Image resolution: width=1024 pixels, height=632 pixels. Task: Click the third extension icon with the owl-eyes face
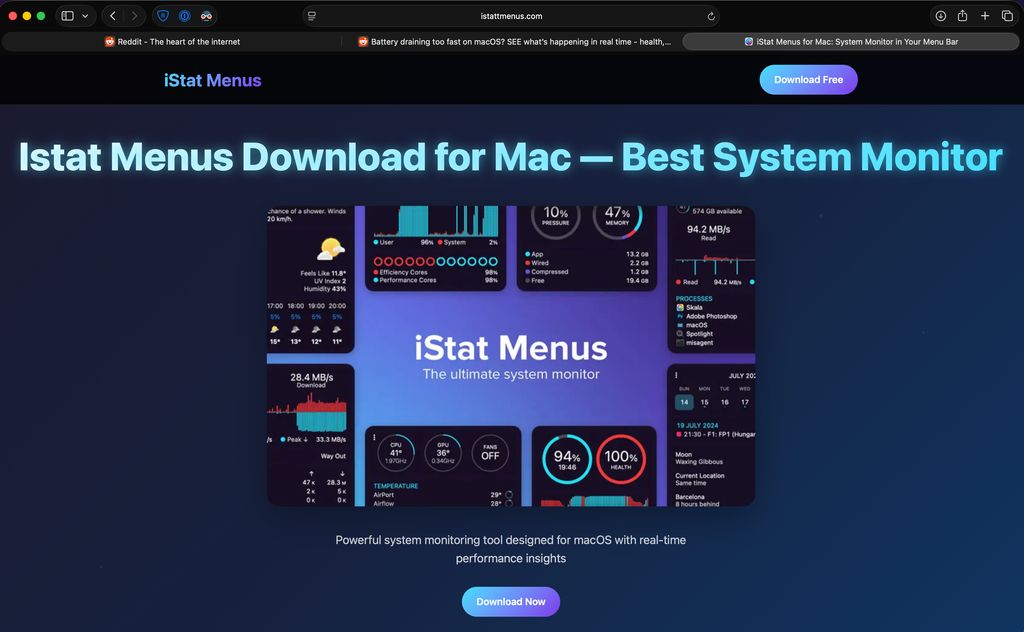206,16
